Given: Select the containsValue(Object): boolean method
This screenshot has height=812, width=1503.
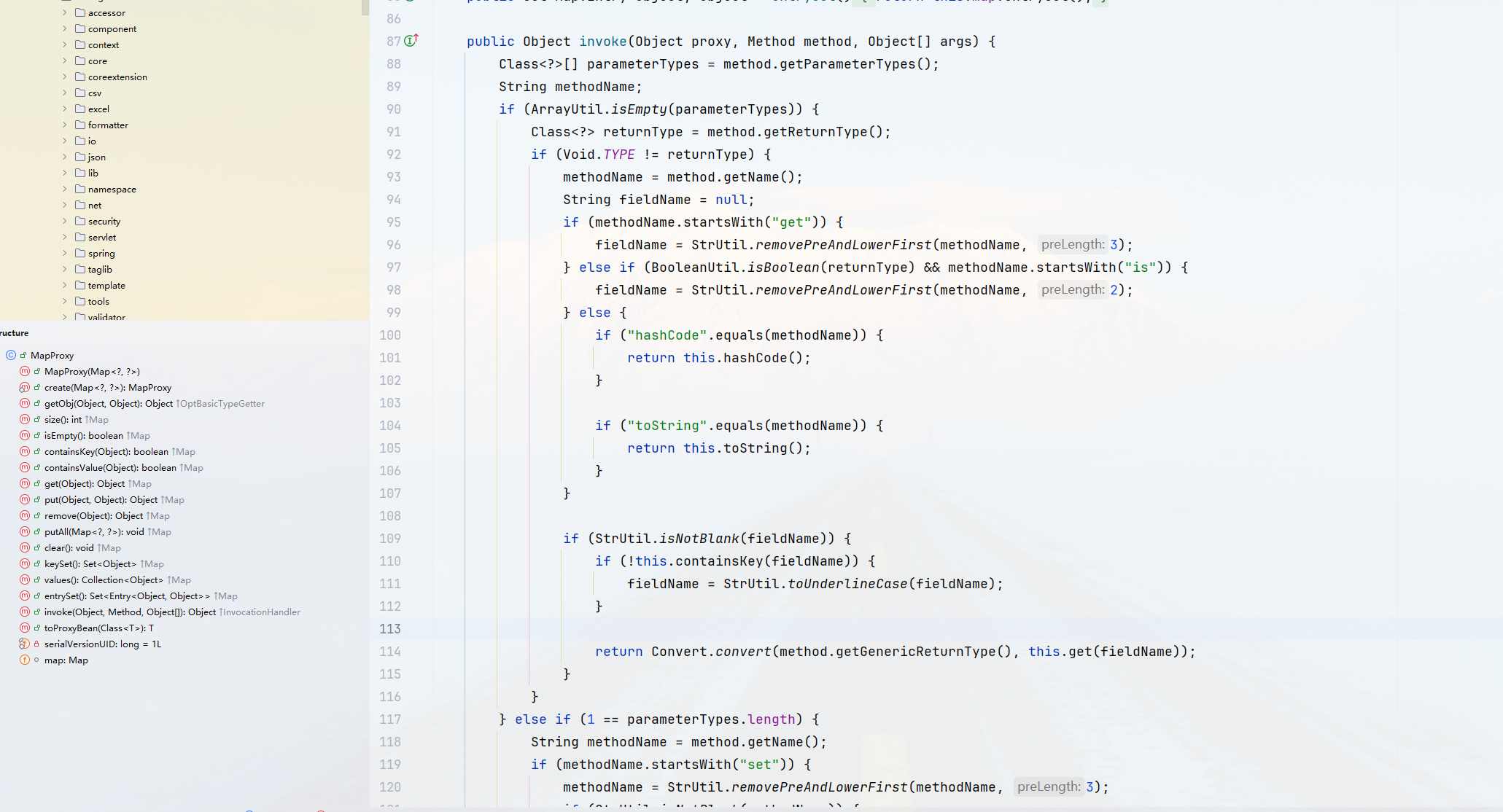Looking at the screenshot, I should click(x=110, y=467).
